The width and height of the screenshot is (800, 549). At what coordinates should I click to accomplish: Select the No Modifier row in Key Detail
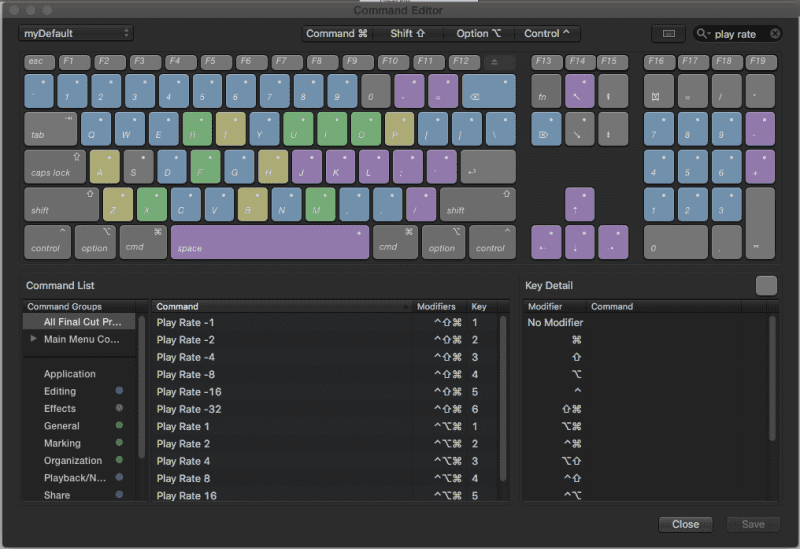click(646, 322)
